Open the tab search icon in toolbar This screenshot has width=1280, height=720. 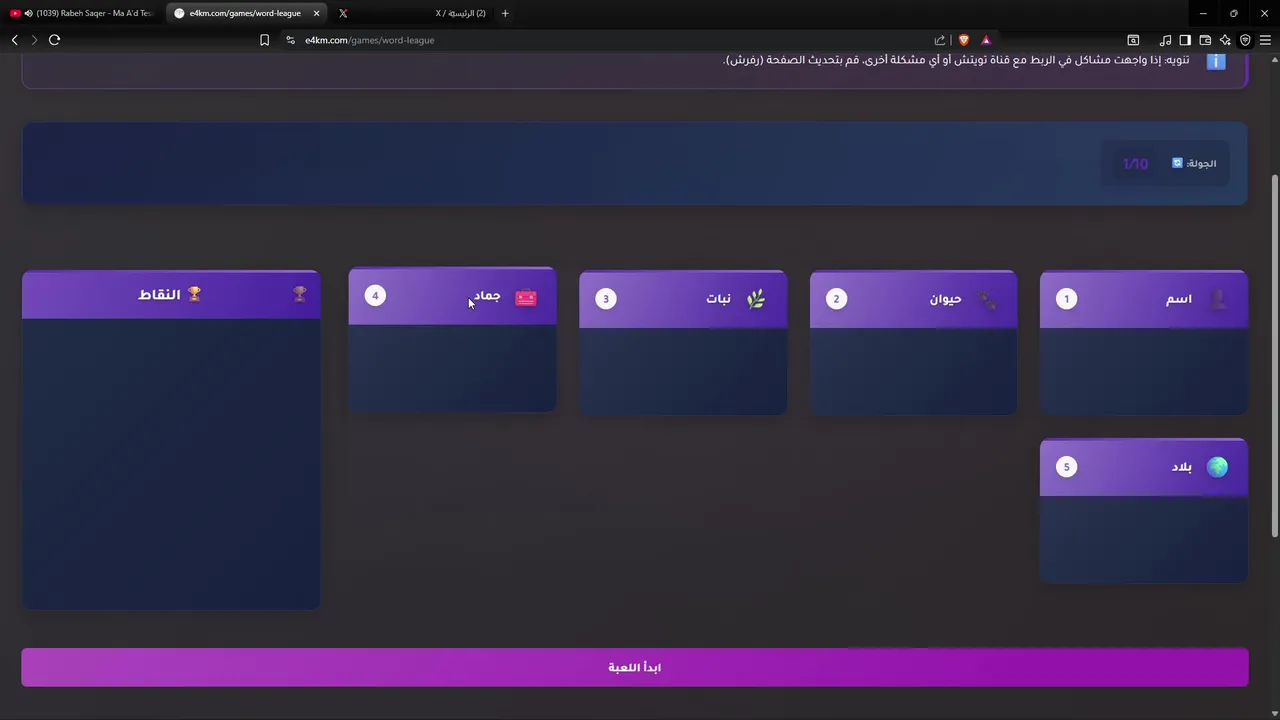coord(1133,40)
